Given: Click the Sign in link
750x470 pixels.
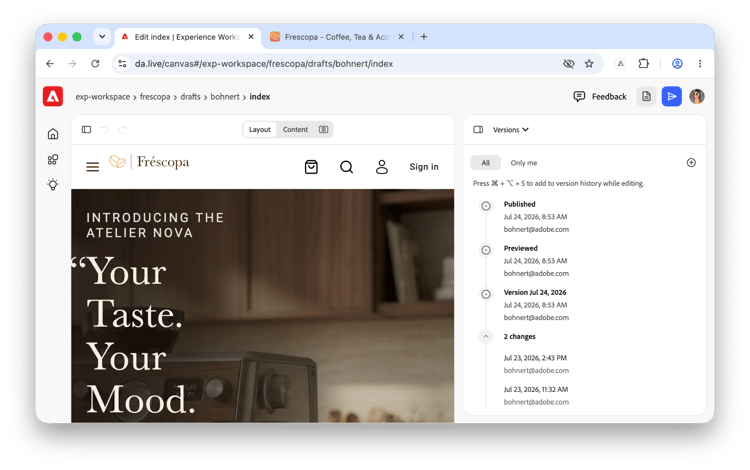Looking at the screenshot, I should coord(424,167).
